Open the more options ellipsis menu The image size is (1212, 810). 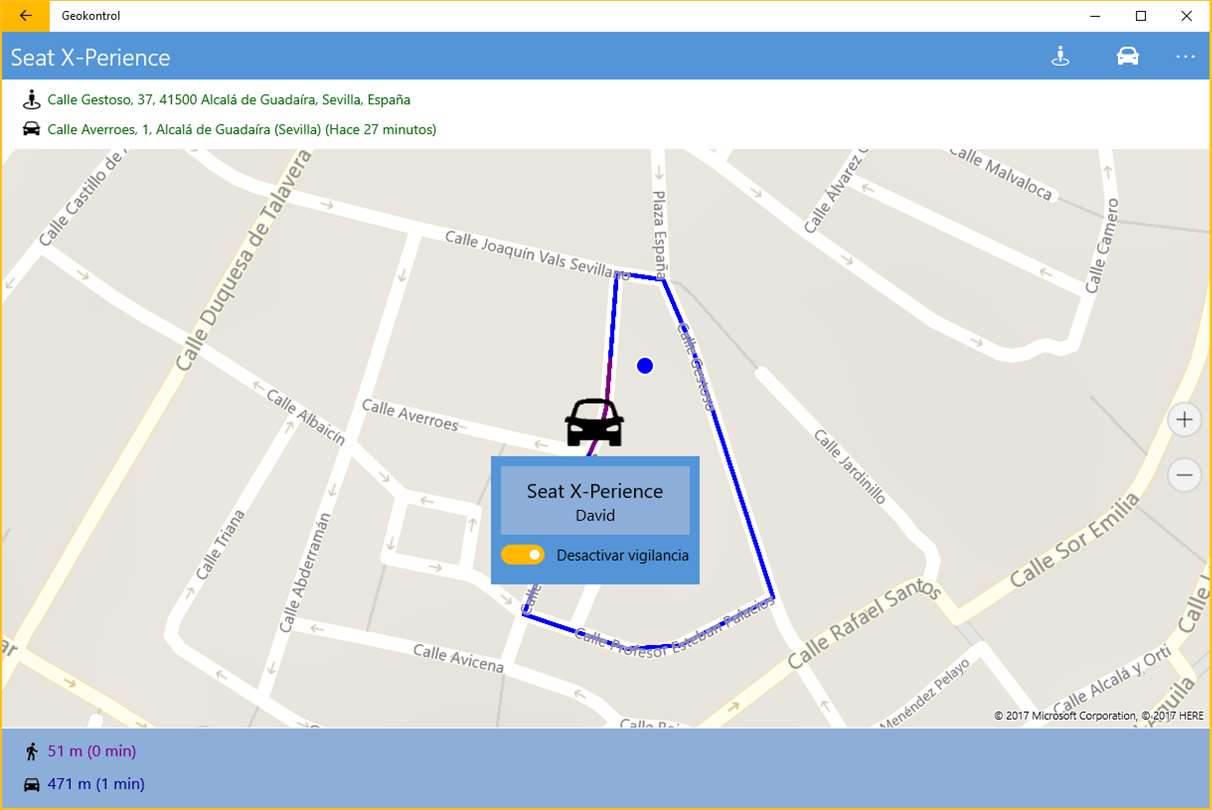click(1185, 57)
